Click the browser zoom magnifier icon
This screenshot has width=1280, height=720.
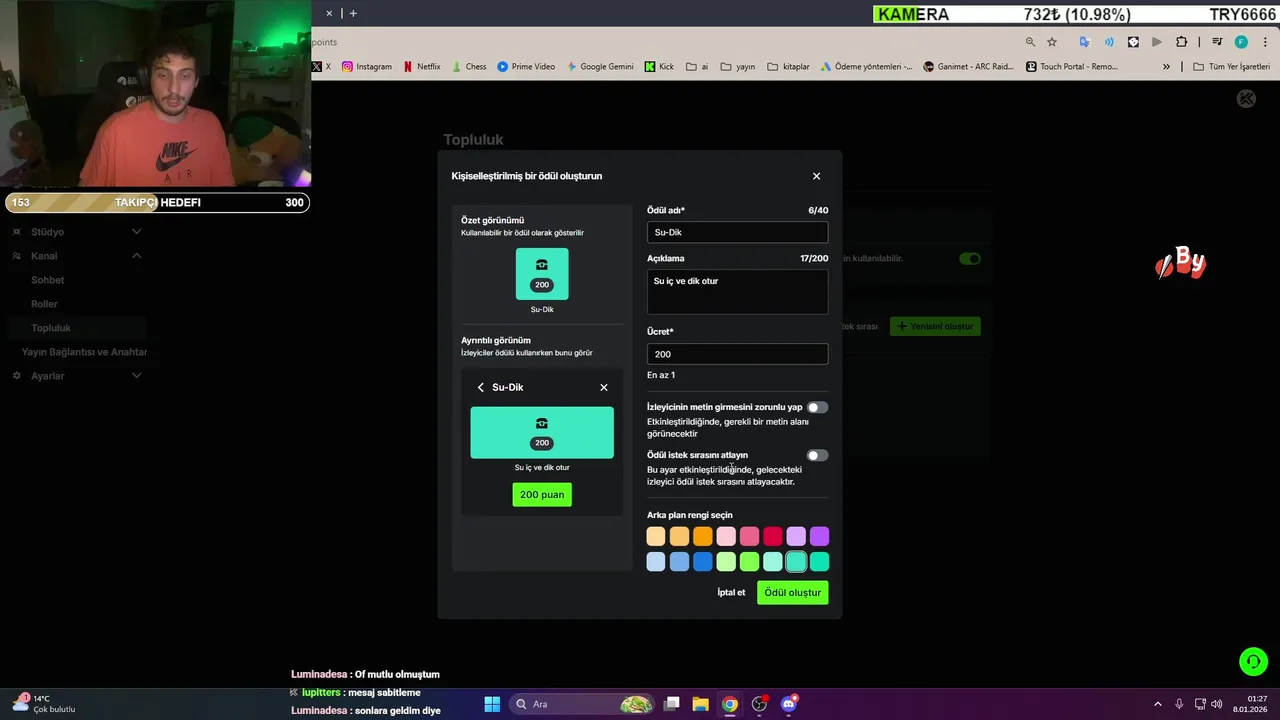(x=1030, y=42)
